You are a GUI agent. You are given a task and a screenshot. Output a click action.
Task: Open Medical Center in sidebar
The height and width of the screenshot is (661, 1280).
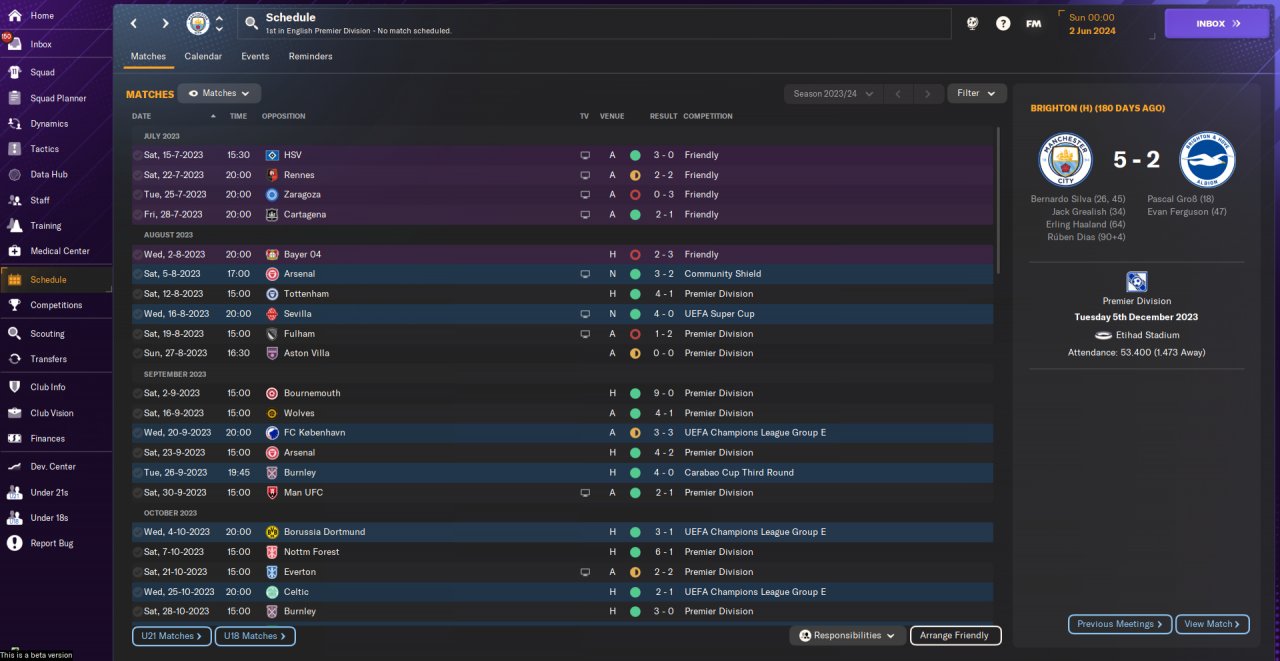pos(59,251)
